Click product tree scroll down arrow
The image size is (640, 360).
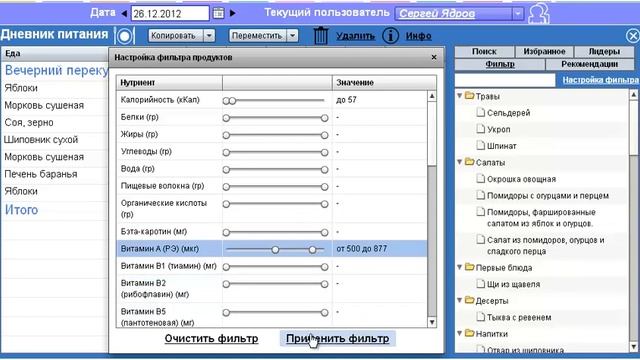(x=633, y=347)
